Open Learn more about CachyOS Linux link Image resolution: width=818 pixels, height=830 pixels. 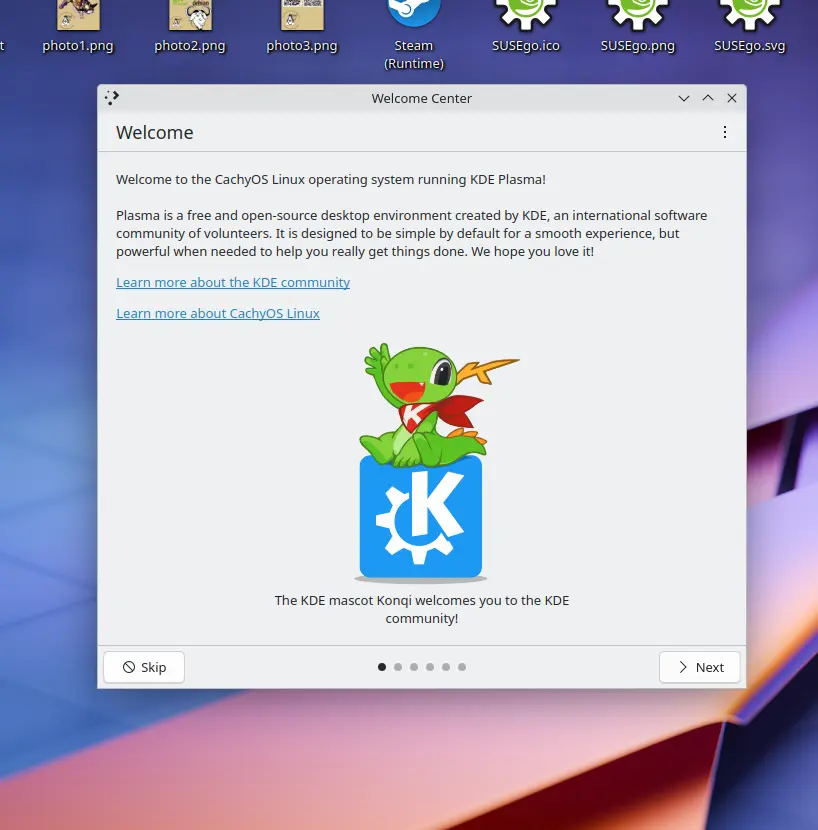point(218,313)
